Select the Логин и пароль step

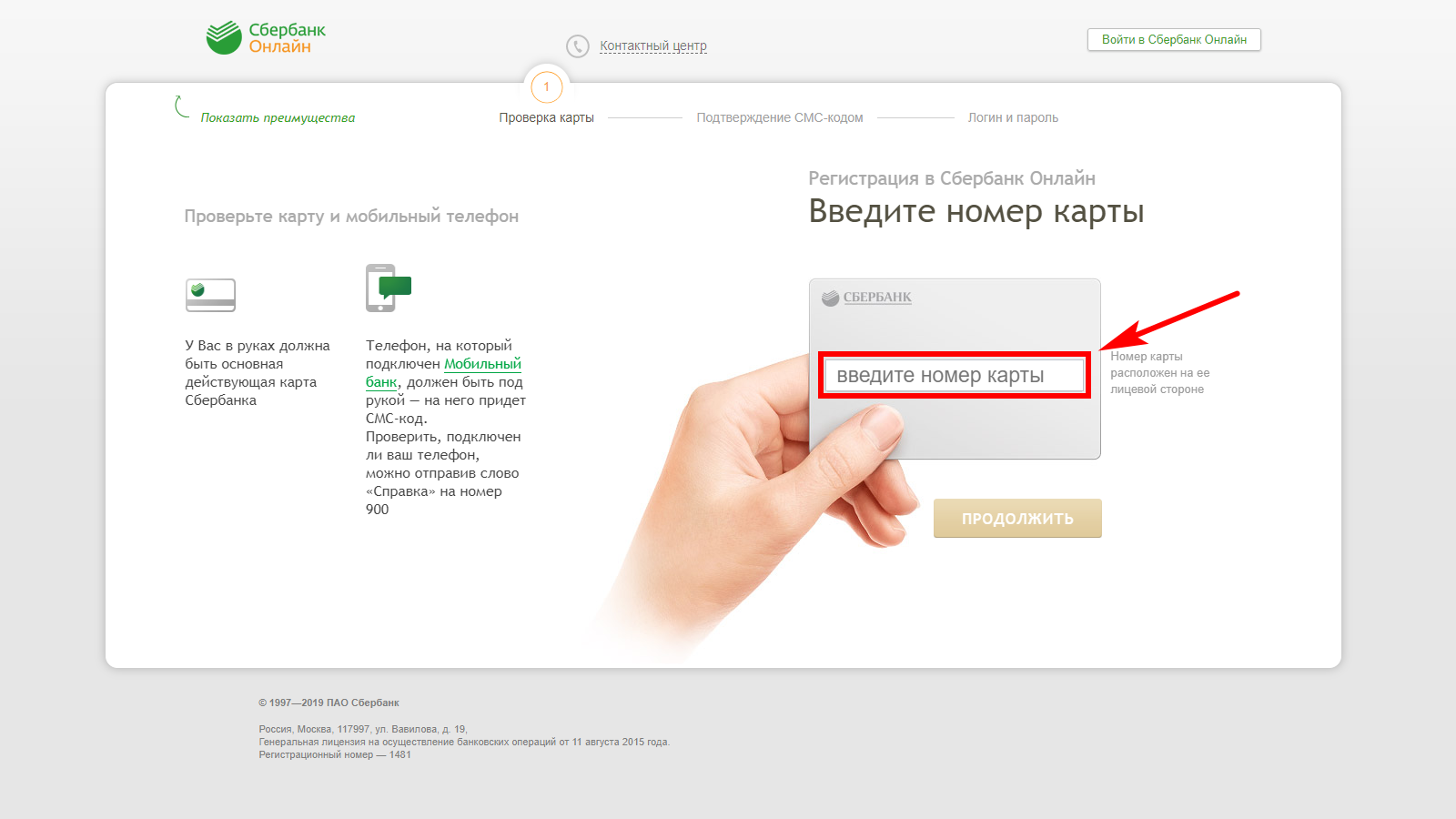coord(1013,117)
